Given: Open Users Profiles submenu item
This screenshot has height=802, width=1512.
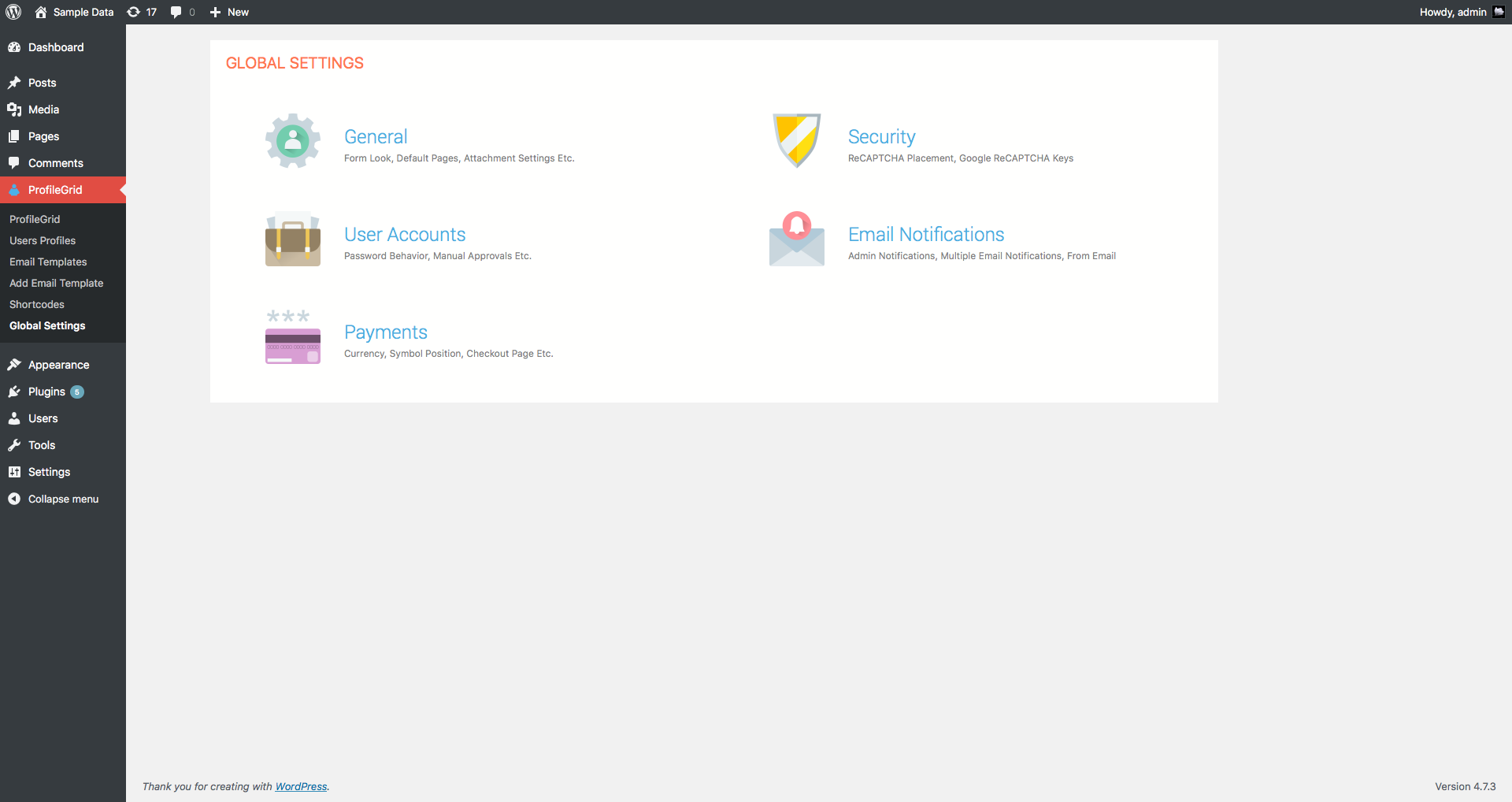Looking at the screenshot, I should pos(43,240).
